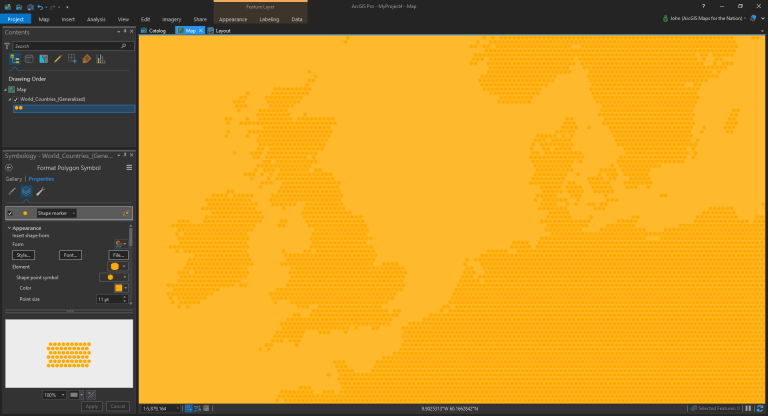Click the color-lock icon in Shape marker row

click(126, 213)
